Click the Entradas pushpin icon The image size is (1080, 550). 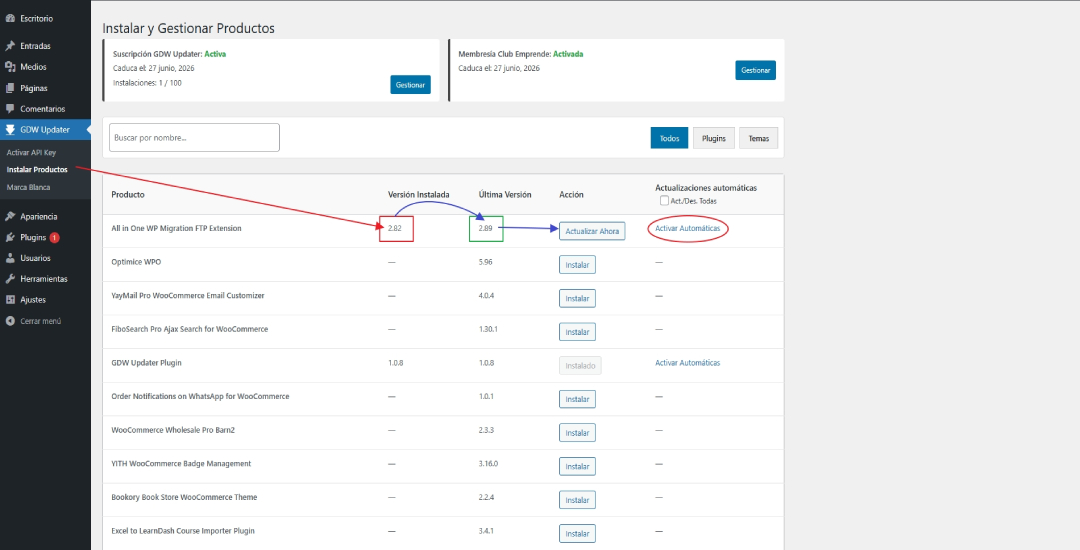pos(10,46)
